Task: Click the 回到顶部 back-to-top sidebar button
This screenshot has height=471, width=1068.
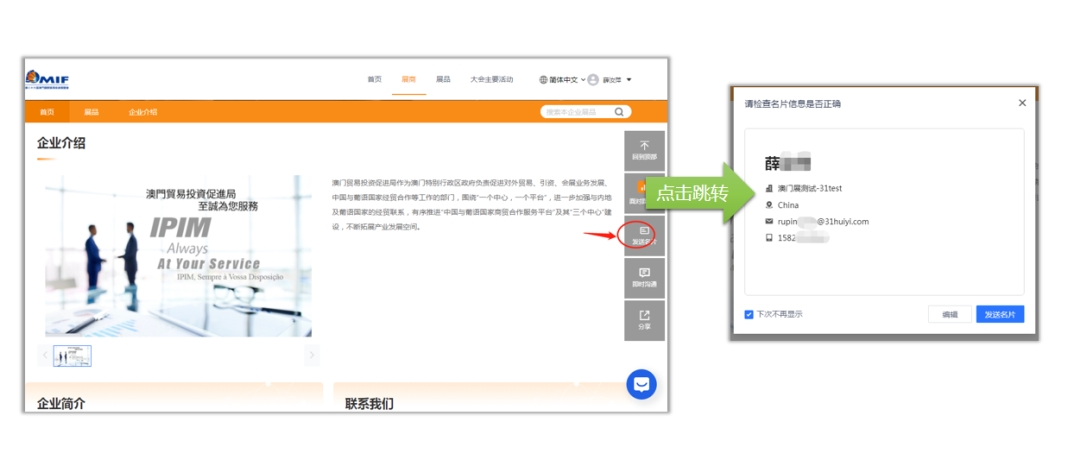Action: 644,150
